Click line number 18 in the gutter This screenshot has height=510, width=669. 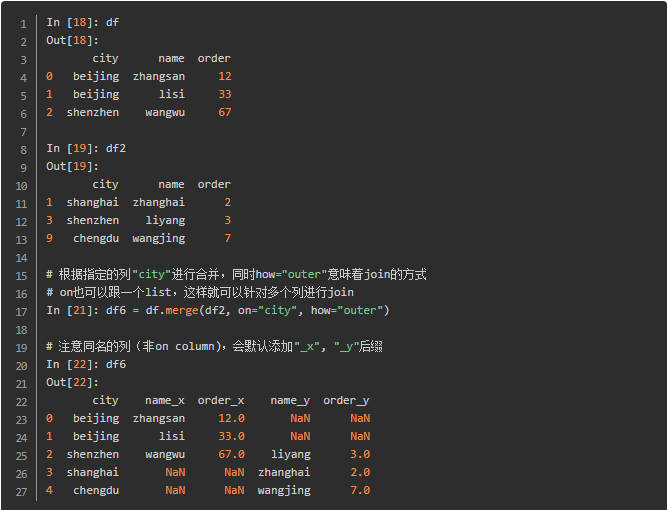21,330
